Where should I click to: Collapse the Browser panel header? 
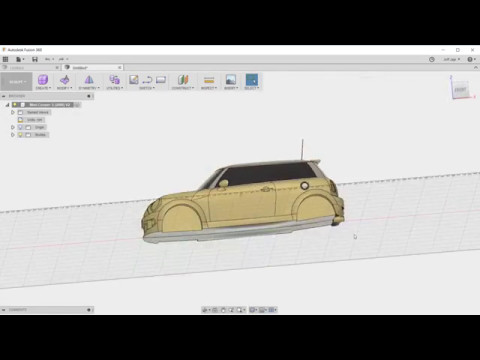[3, 96]
